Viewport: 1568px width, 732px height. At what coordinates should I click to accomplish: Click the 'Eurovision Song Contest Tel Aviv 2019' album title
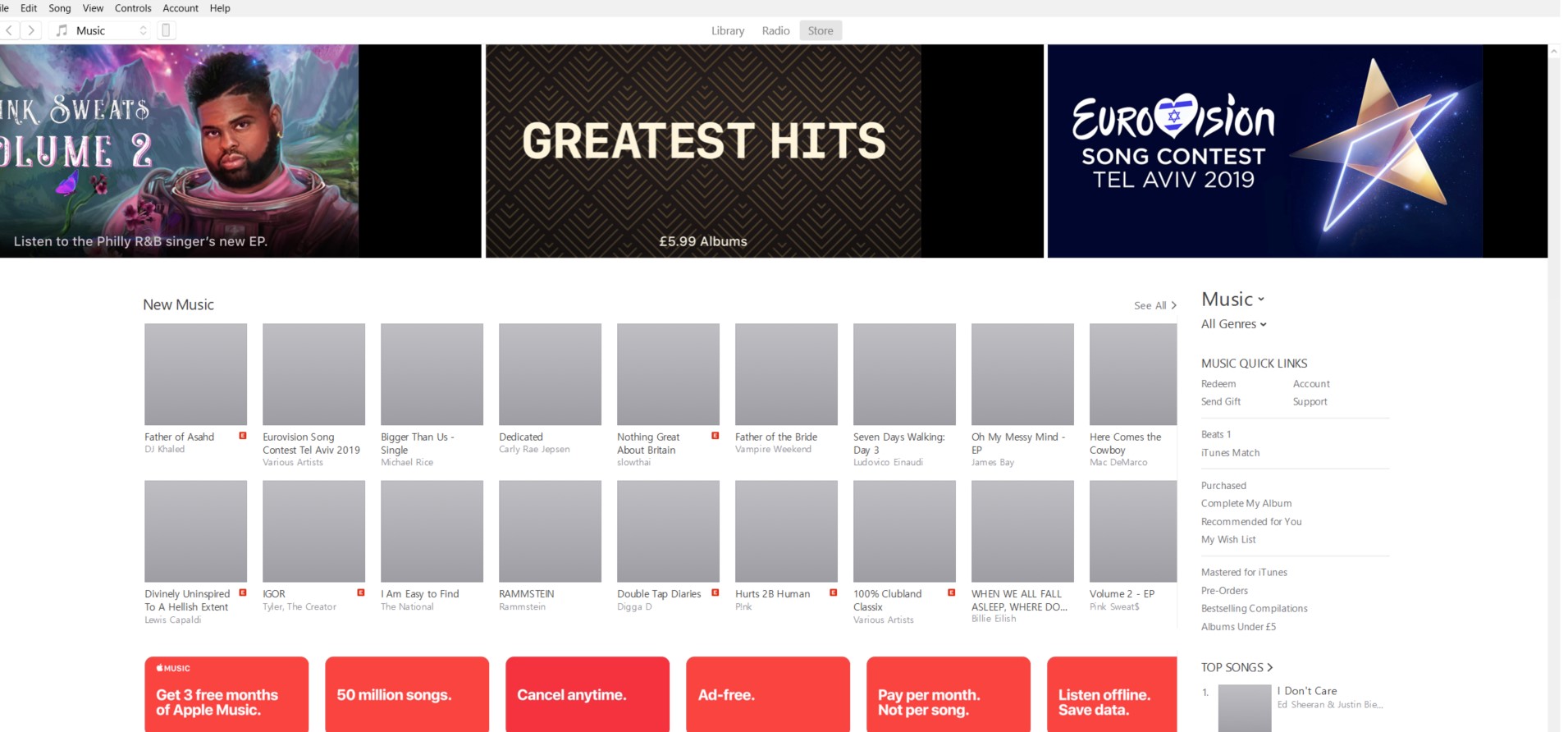point(311,444)
